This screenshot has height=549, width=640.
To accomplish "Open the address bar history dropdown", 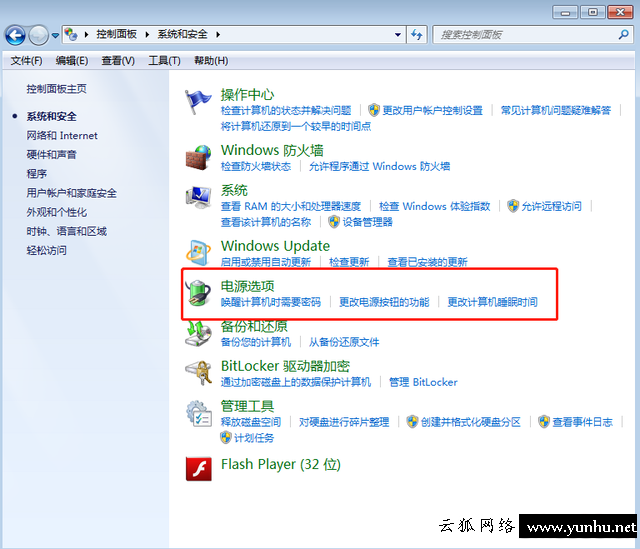I will tap(398, 35).
